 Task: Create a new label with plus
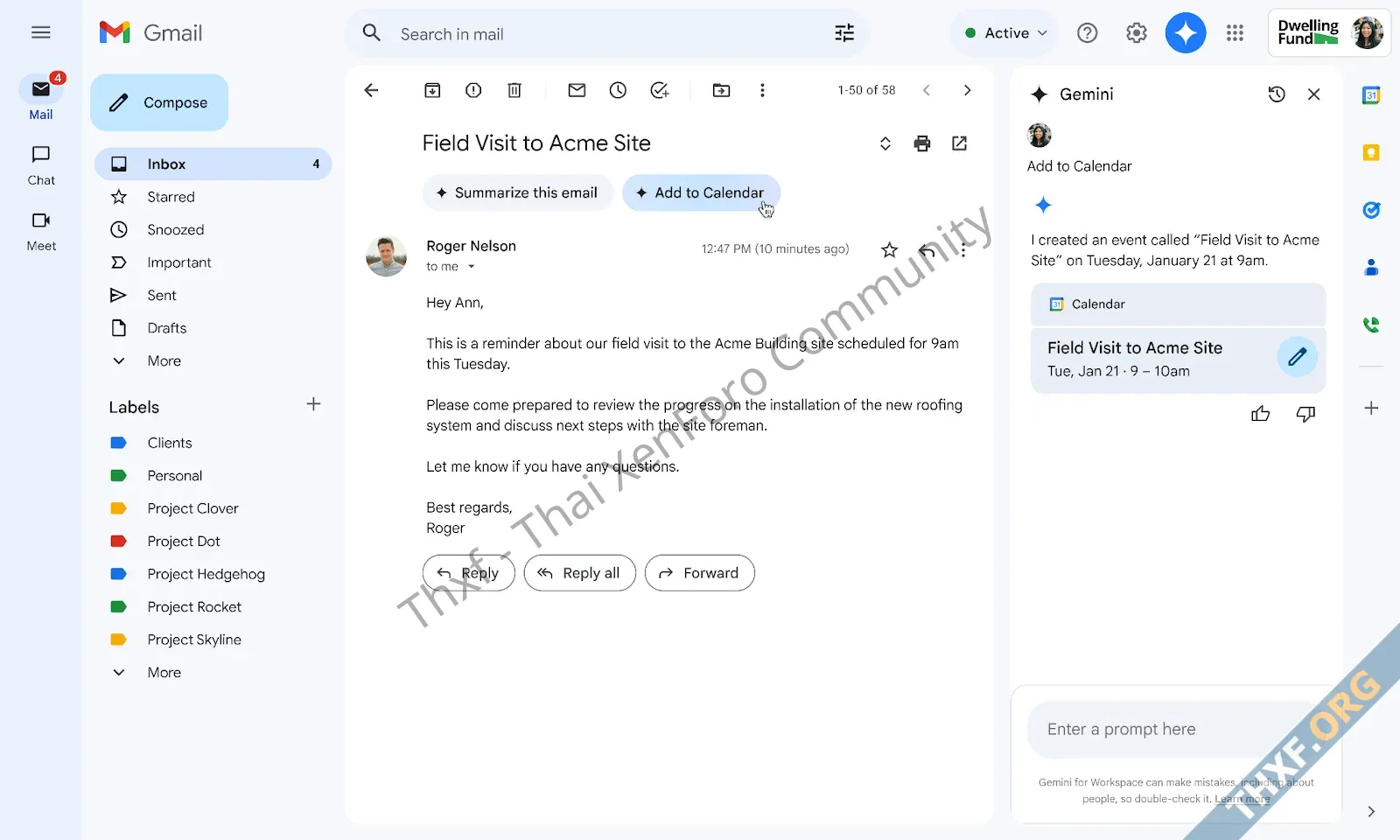[313, 404]
